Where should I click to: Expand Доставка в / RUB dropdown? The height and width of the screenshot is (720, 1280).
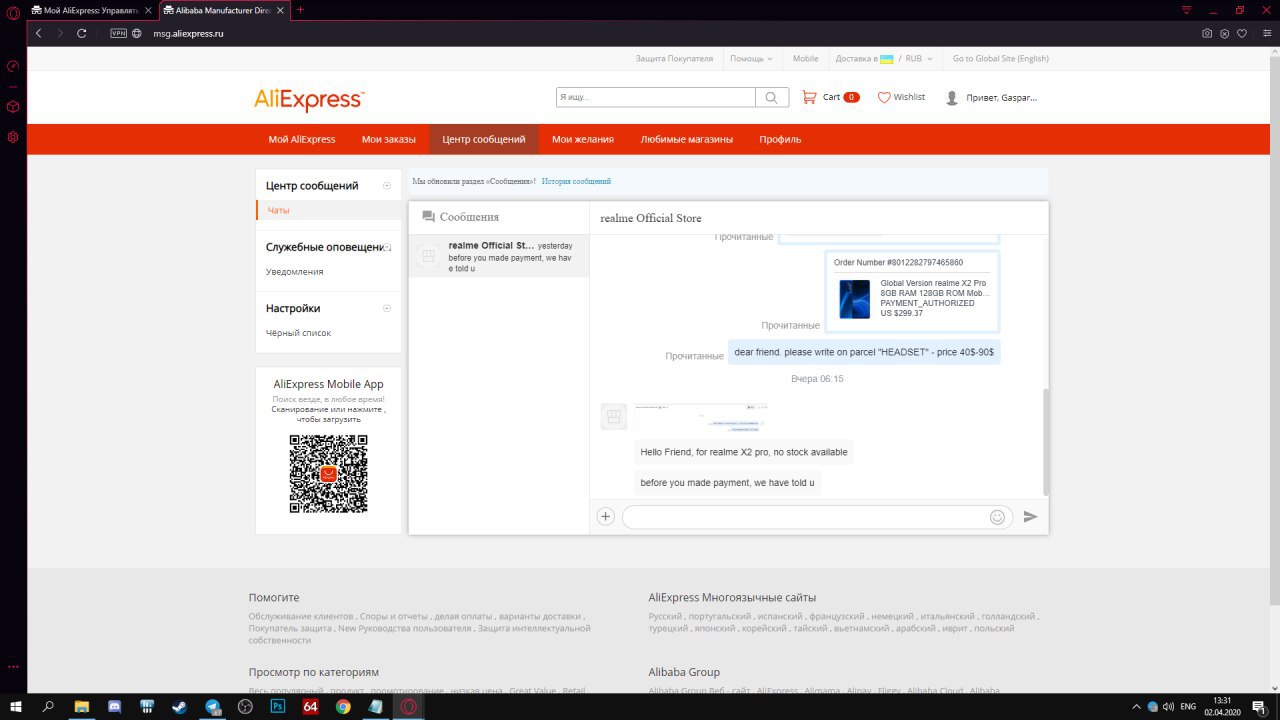pos(884,59)
